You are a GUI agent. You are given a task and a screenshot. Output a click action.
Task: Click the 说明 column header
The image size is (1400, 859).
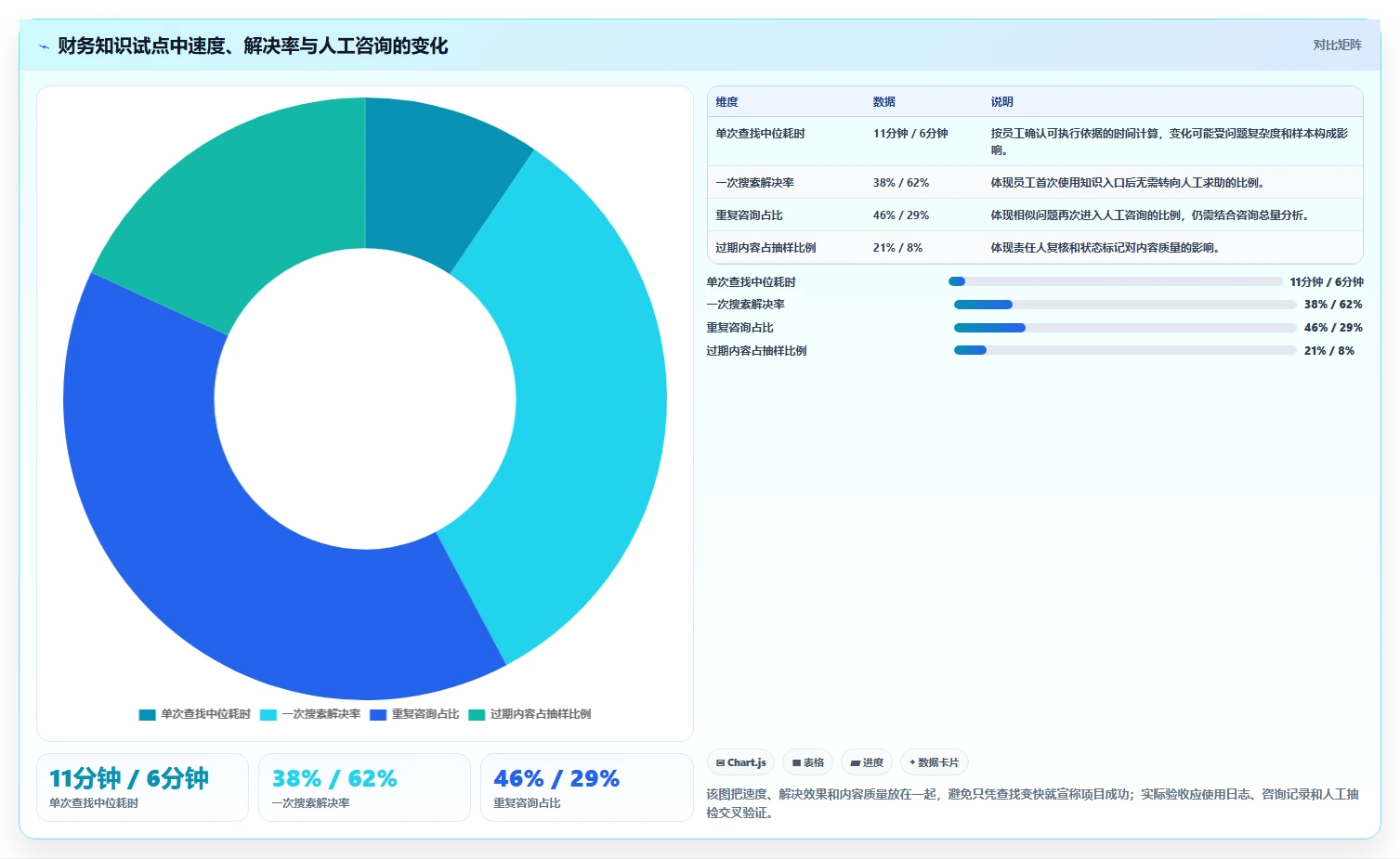[x=1002, y=102]
